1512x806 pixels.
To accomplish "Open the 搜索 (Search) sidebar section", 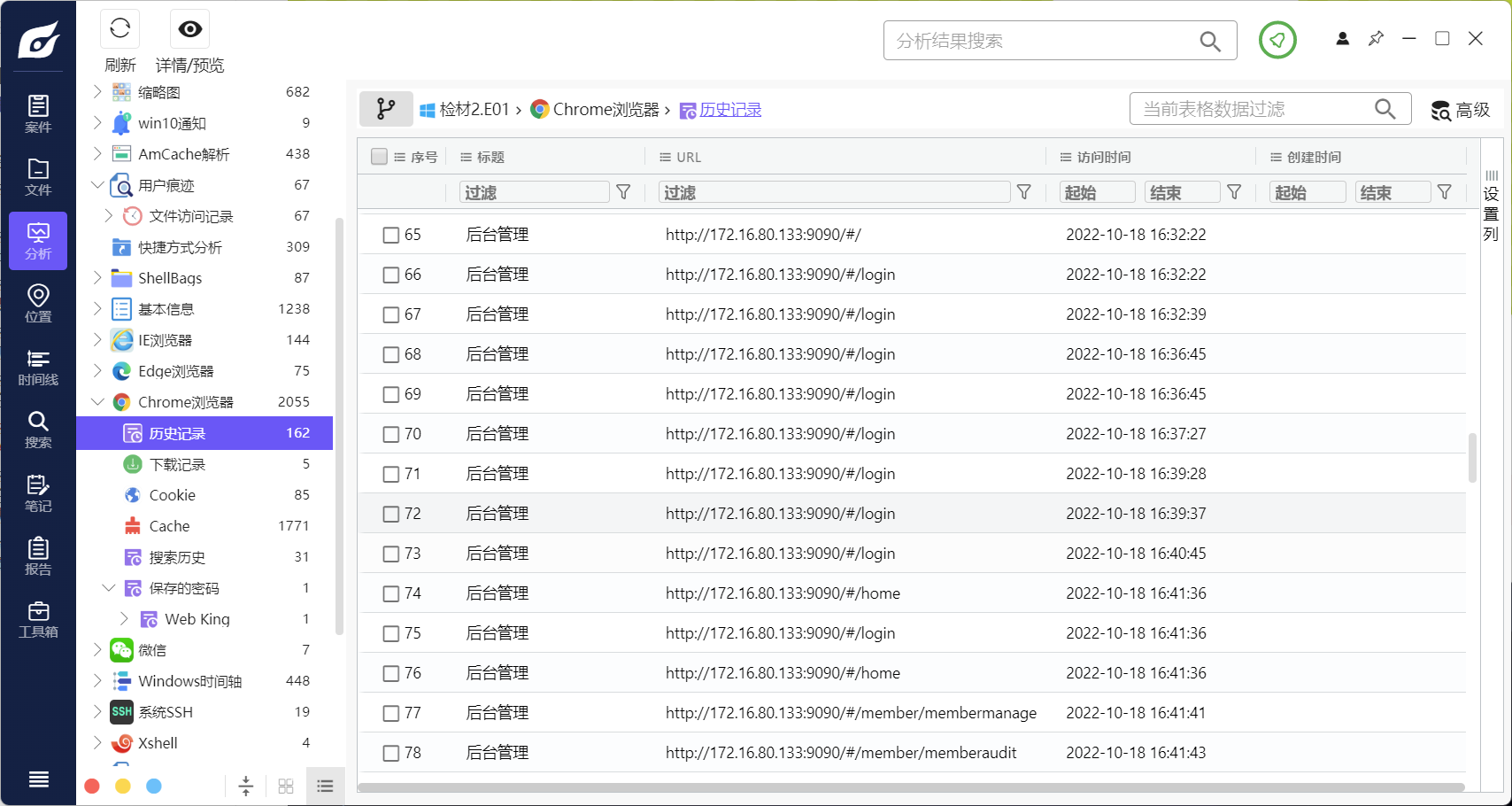I will click(x=38, y=430).
